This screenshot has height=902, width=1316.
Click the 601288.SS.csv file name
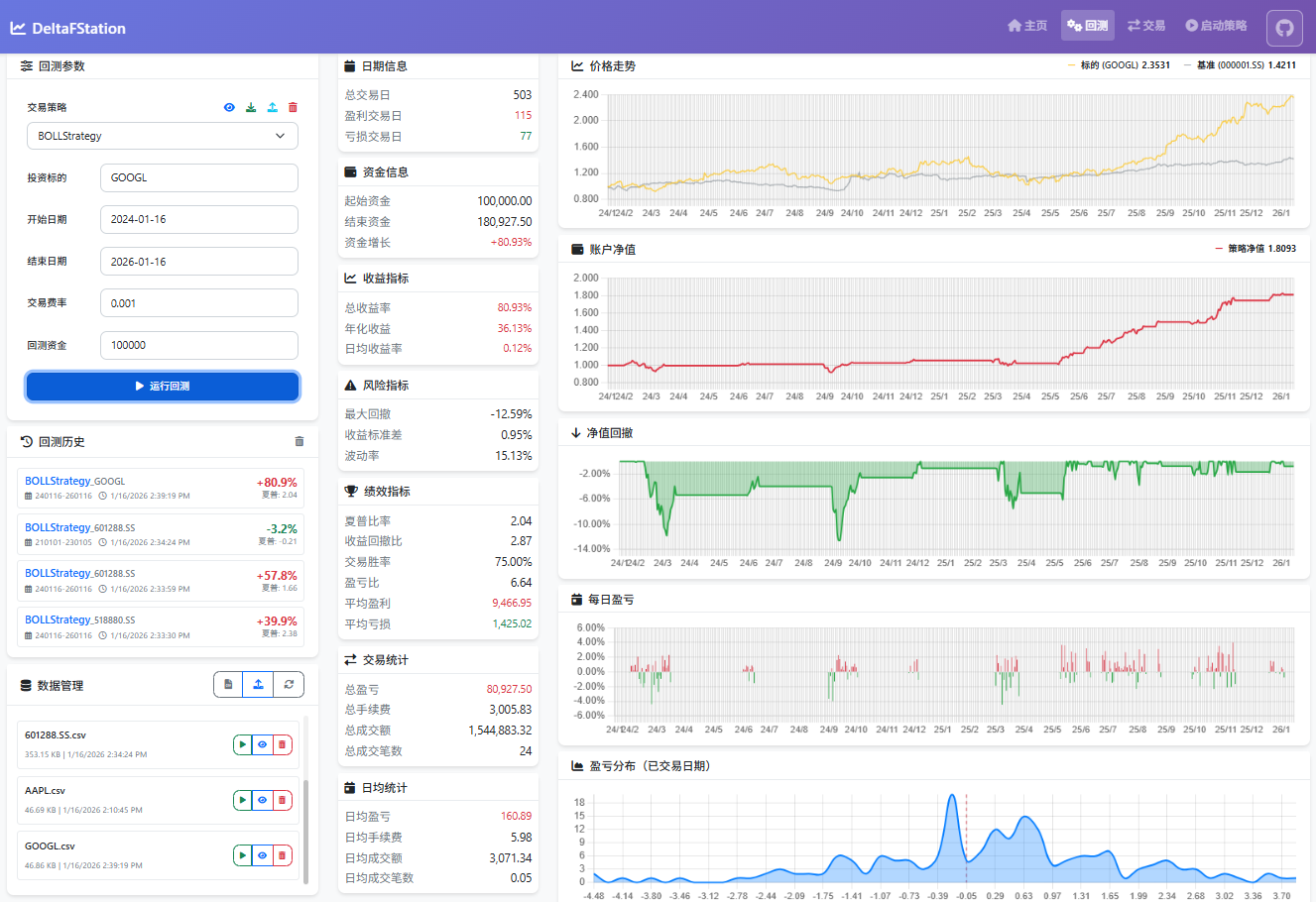tap(56, 735)
